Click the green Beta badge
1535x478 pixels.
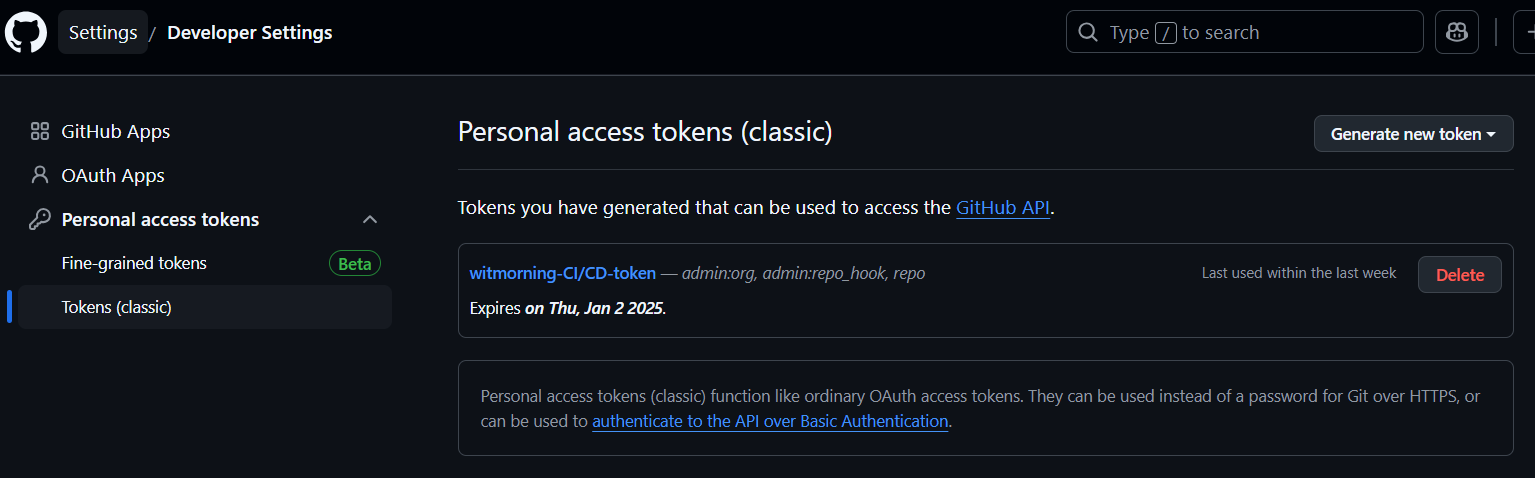point(355,264)
